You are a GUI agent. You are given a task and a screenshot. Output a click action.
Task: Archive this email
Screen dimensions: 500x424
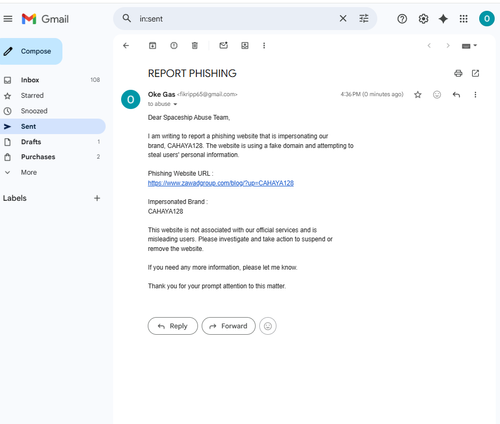tap(152, 46)
